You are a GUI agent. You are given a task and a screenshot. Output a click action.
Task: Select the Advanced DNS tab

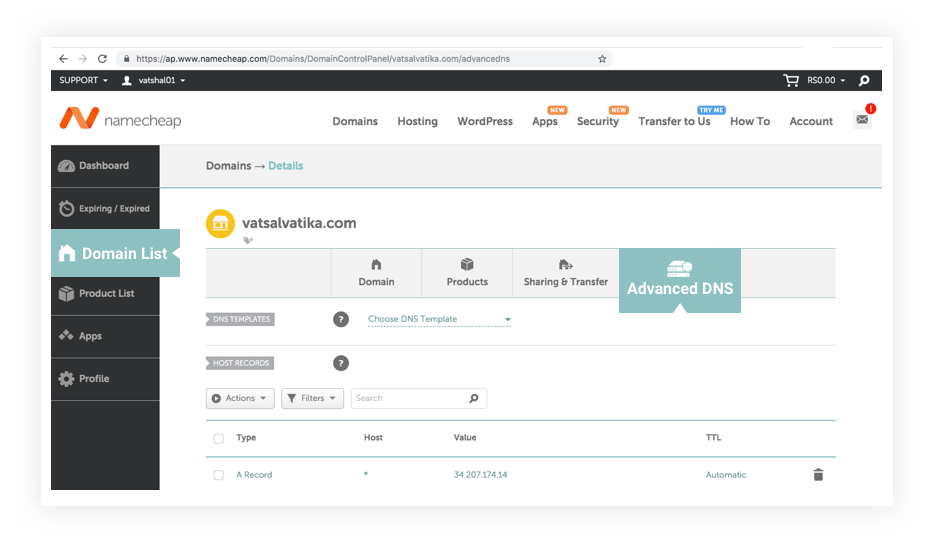680,280
